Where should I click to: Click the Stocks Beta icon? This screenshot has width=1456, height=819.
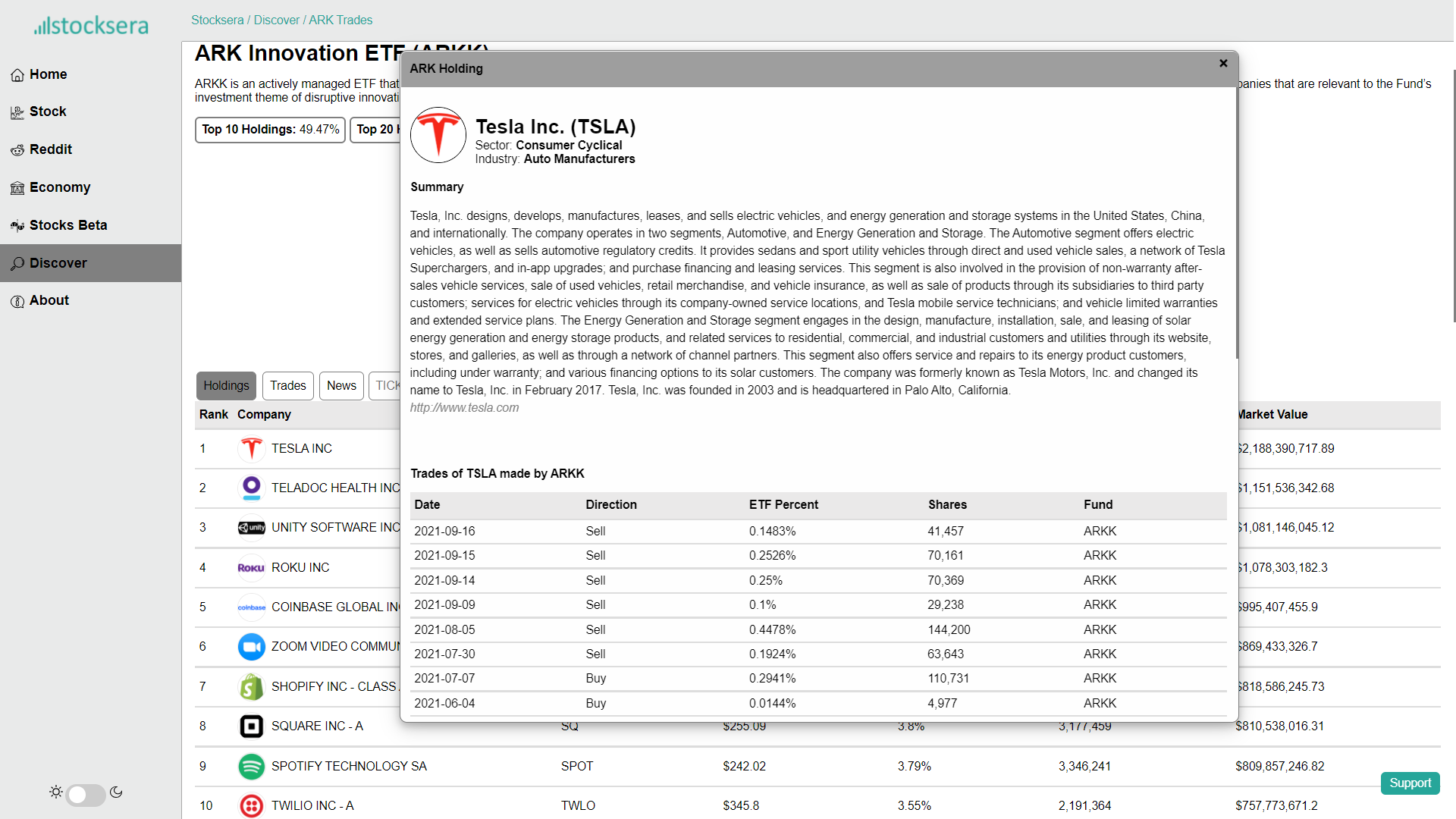[x=17, y=226]
